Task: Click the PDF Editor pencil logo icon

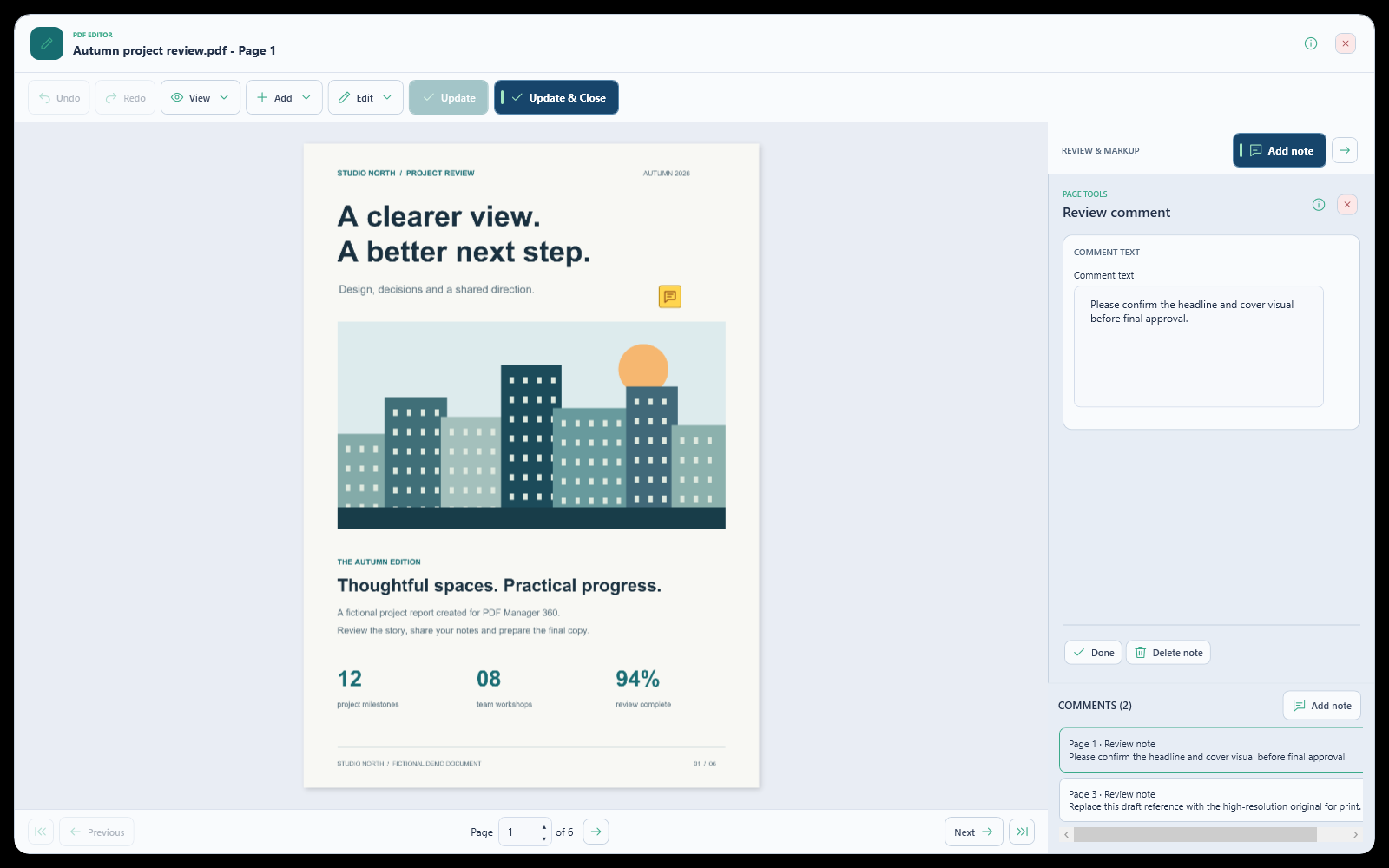Action: 47,43
